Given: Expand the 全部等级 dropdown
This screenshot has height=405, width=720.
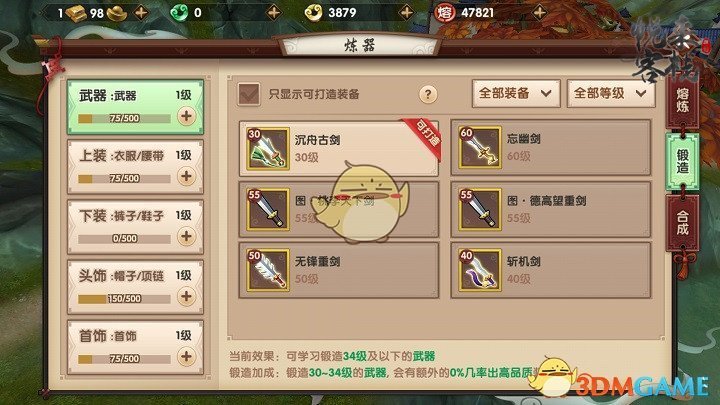Looking at the screenshot, I should (x=611, y=94).
